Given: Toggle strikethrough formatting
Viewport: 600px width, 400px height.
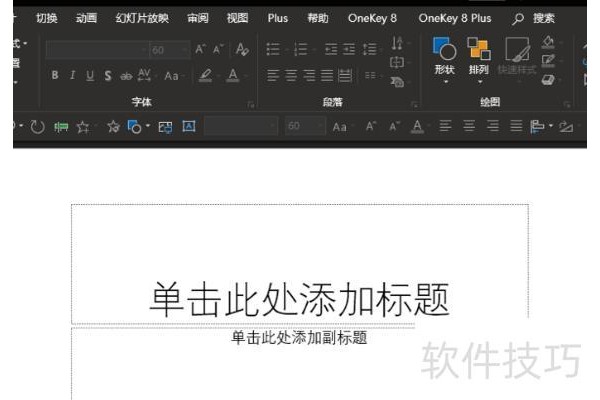Looking at the screenshot, I should 126,76.
